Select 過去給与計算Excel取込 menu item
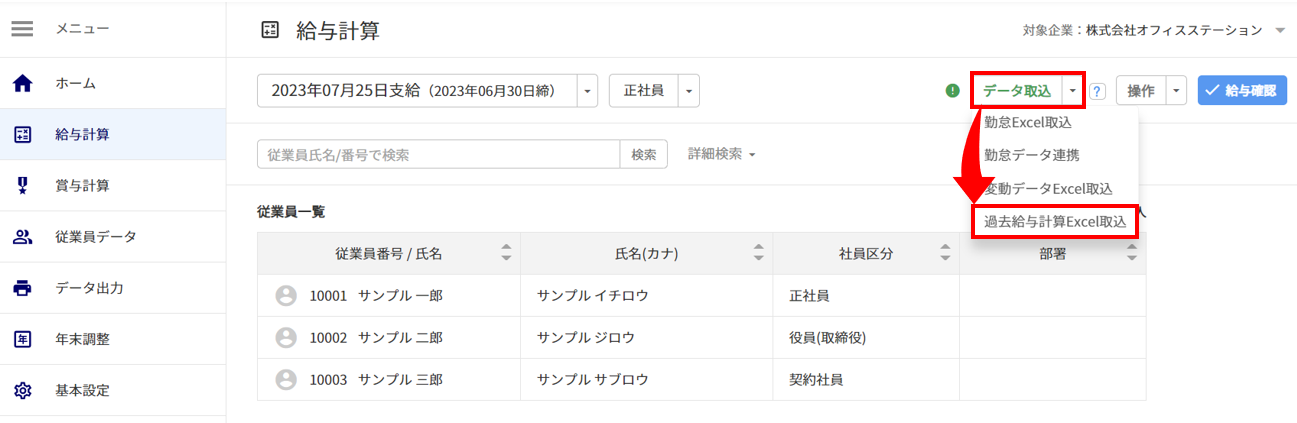1297x423 pixels. click(x=1055, y=221)
